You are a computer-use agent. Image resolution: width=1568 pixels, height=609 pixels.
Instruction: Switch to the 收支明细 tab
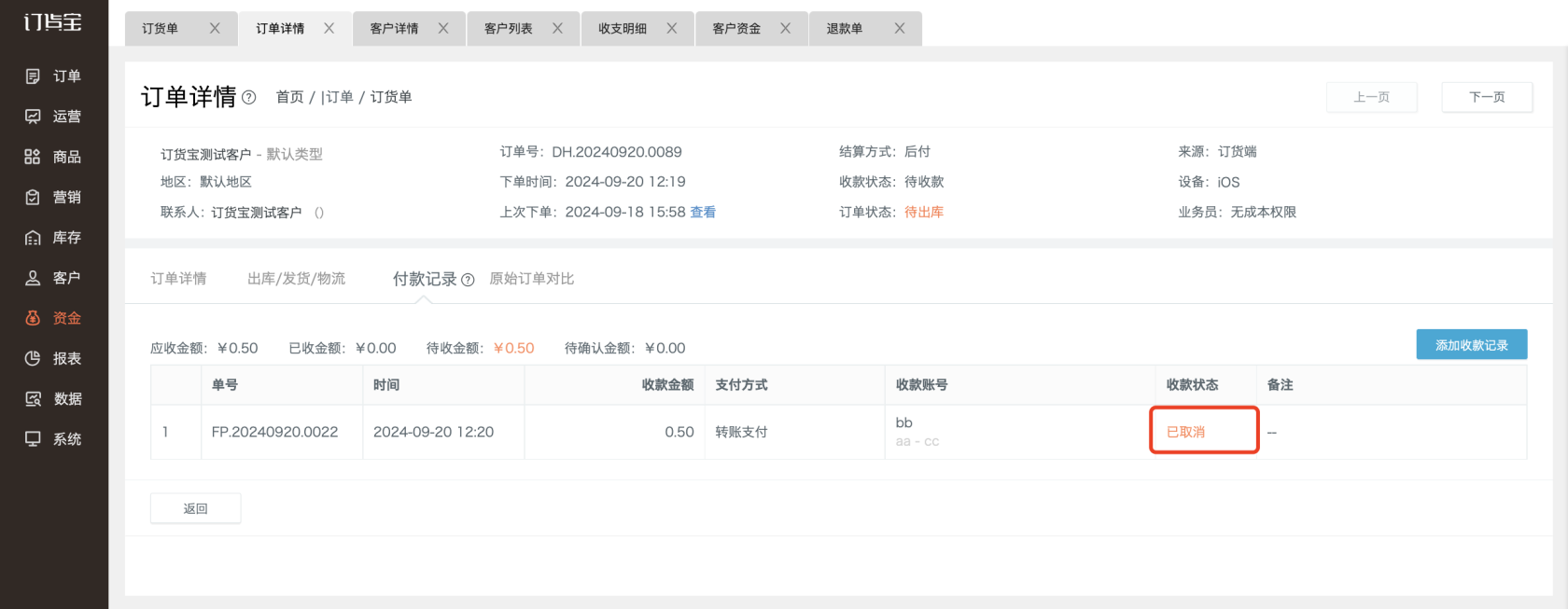click(x=623, y=29)
